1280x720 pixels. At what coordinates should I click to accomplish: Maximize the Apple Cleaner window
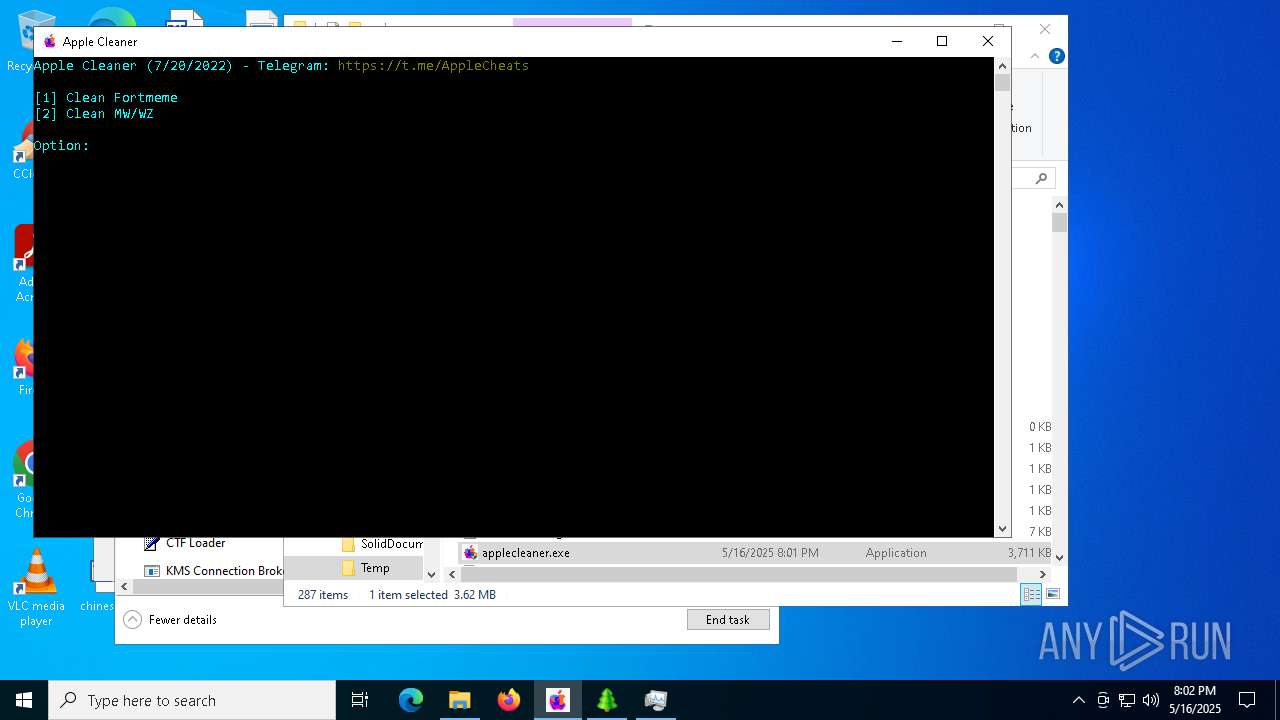(x=941, y=41)
